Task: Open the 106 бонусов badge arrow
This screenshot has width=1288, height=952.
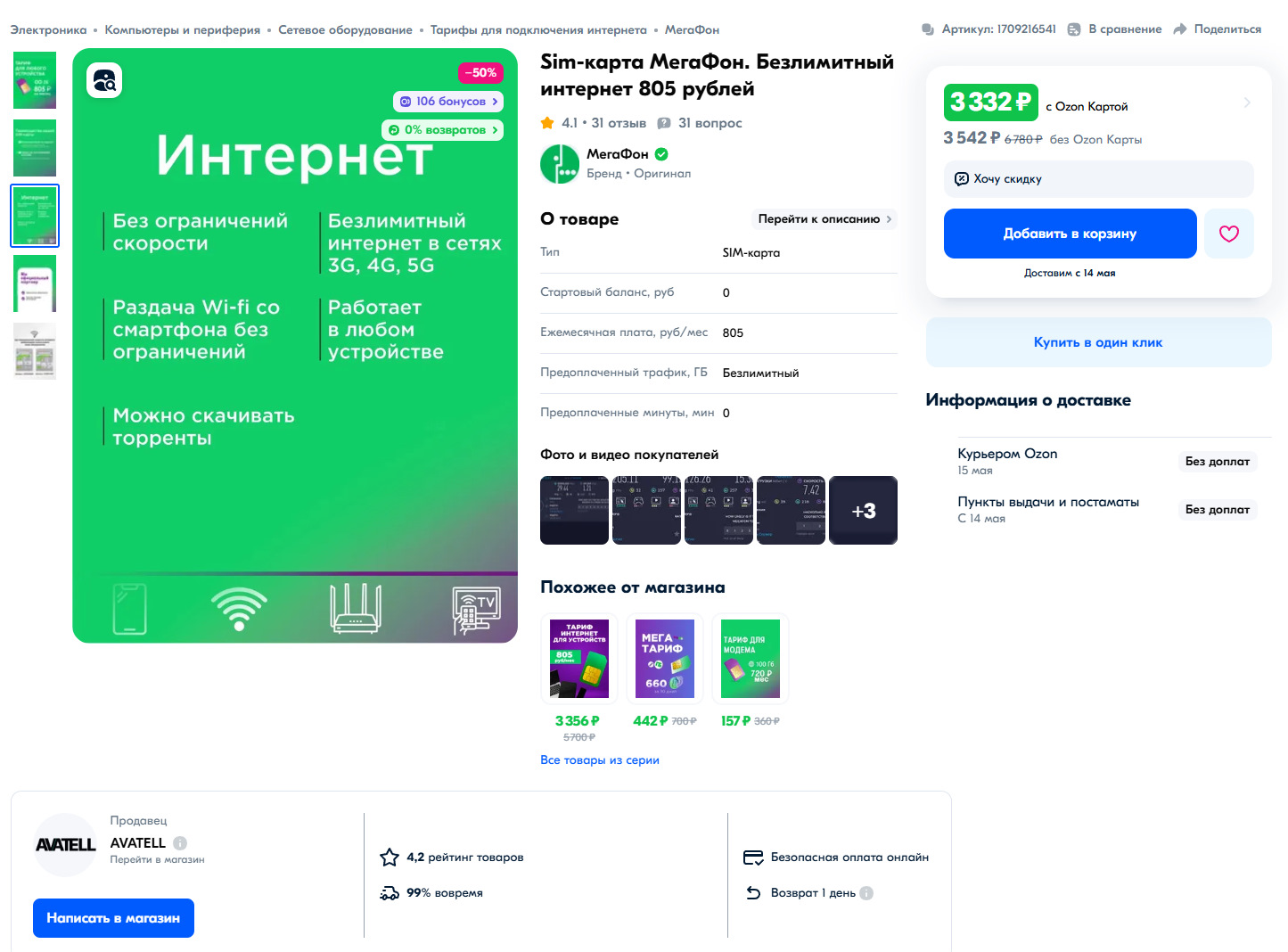Action: click(495, 102)
